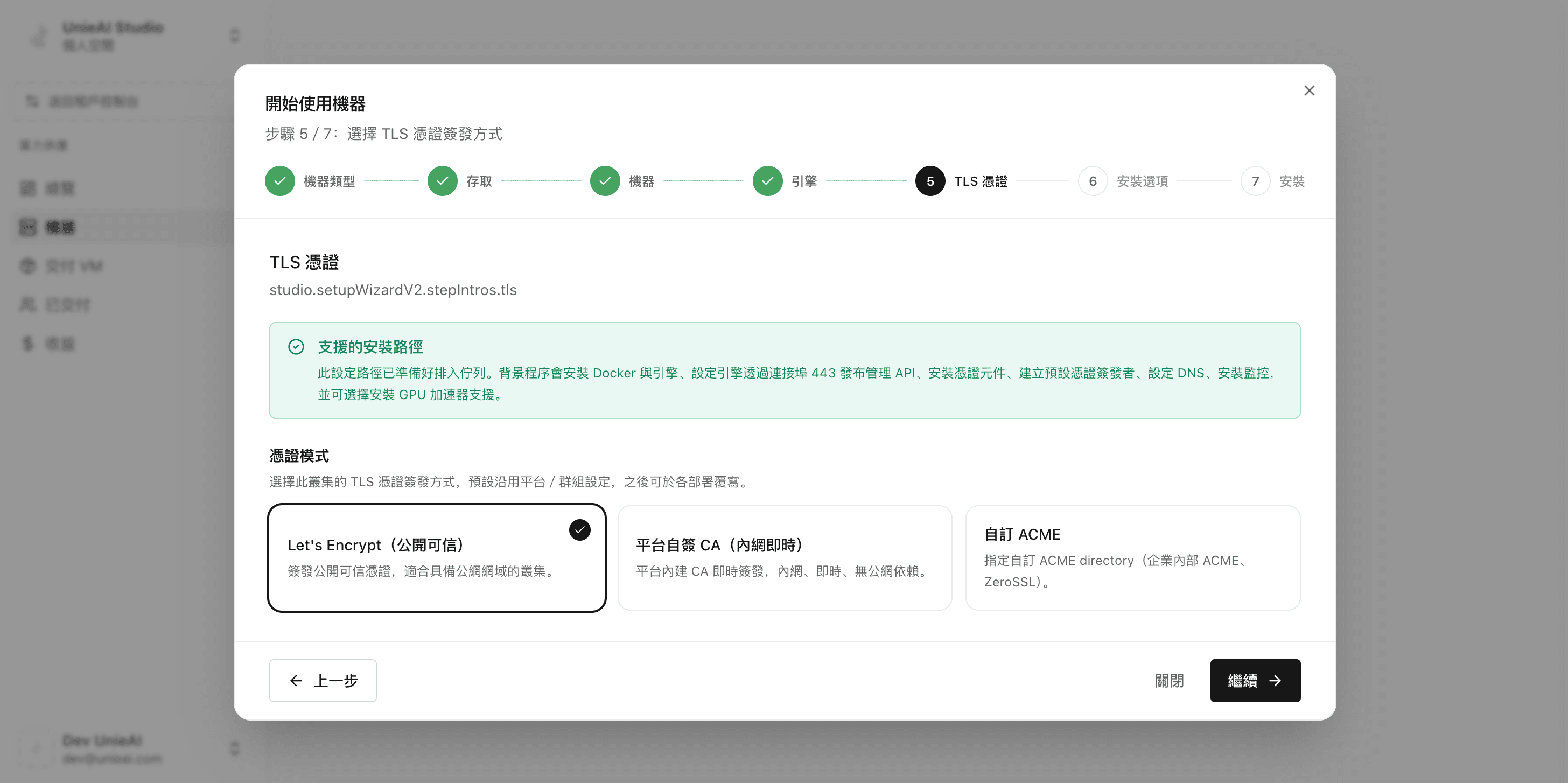Viewport: 1568px width, 783px height.
Task: Click the 關閉 text button
Action: pos(1170,681)
